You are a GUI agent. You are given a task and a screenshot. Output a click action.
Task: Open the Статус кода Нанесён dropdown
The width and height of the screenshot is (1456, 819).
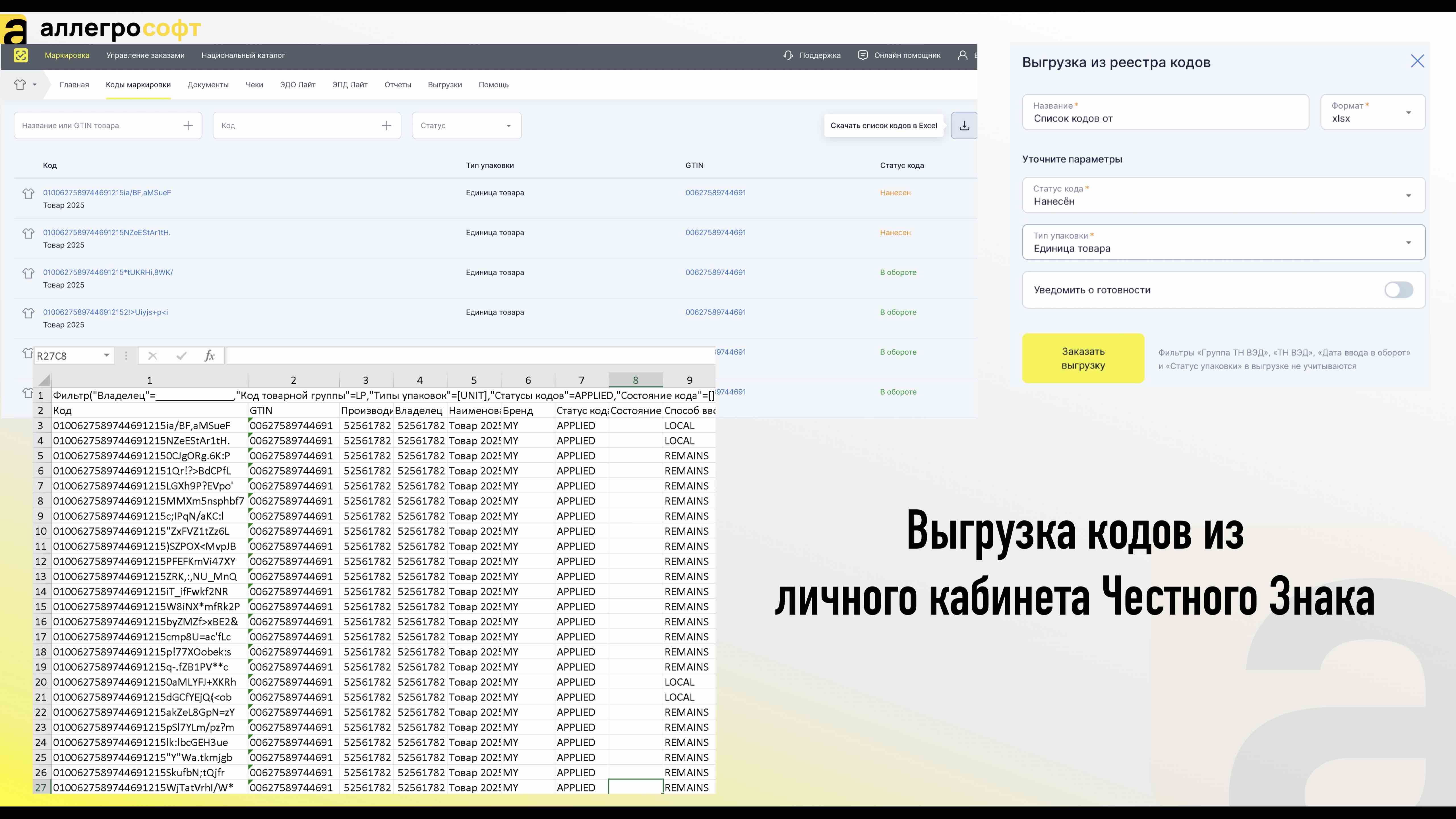click(x=1224, y=195)
